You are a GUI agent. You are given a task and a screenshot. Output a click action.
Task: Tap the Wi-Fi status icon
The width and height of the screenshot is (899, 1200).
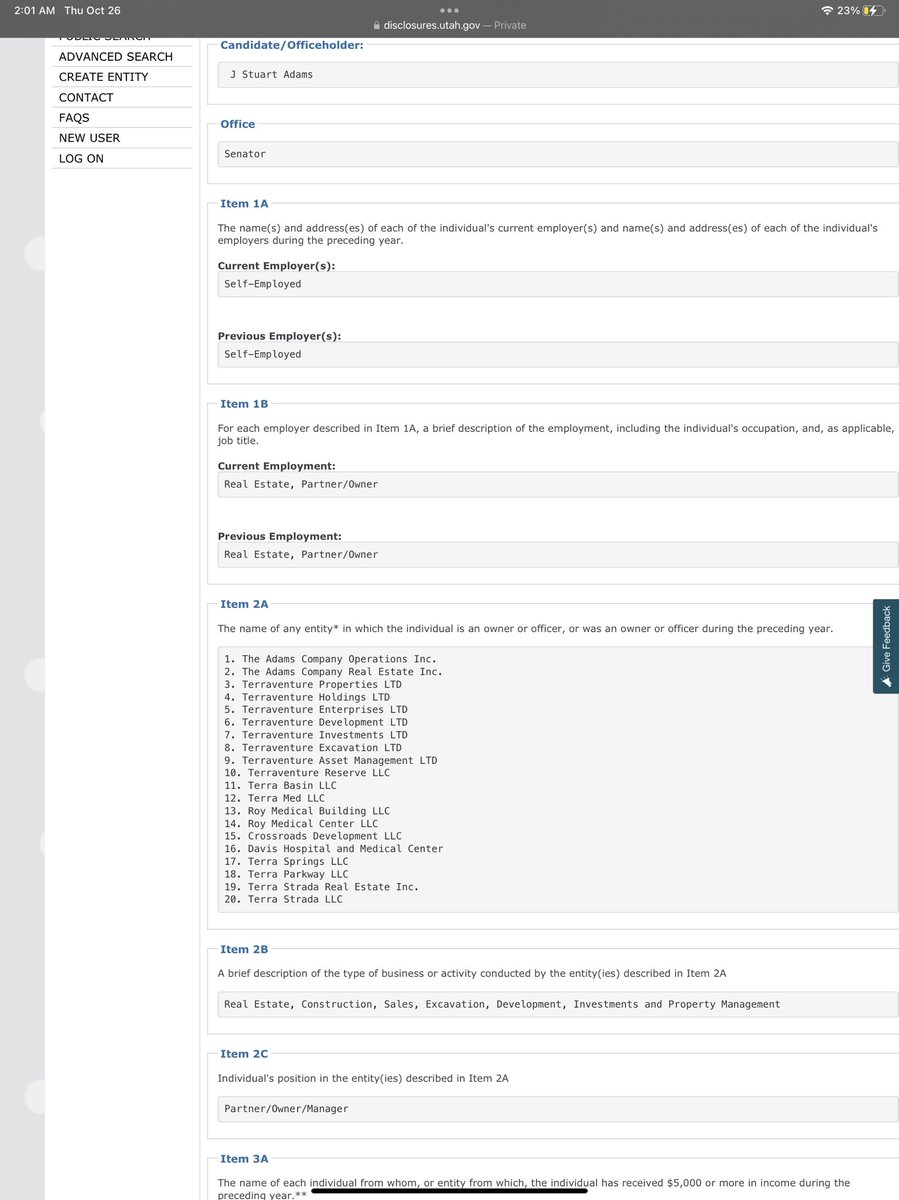click(828, 11)
